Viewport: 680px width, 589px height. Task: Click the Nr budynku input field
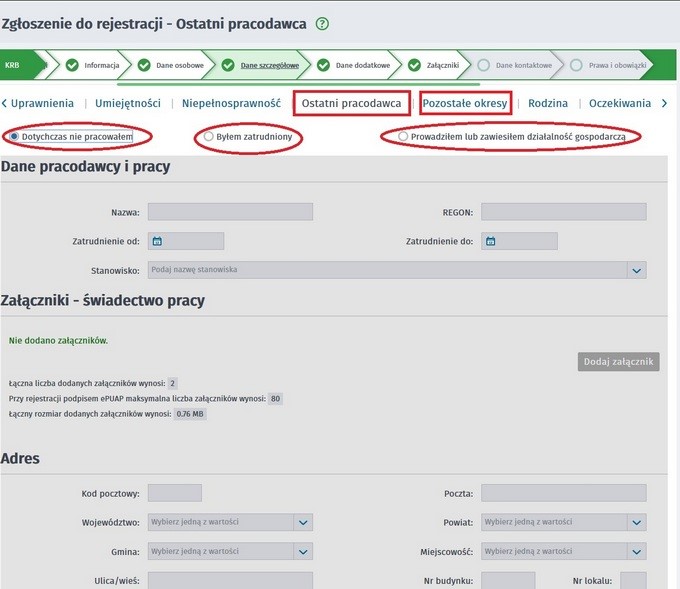pyautogui.click(x=508, y=580)
